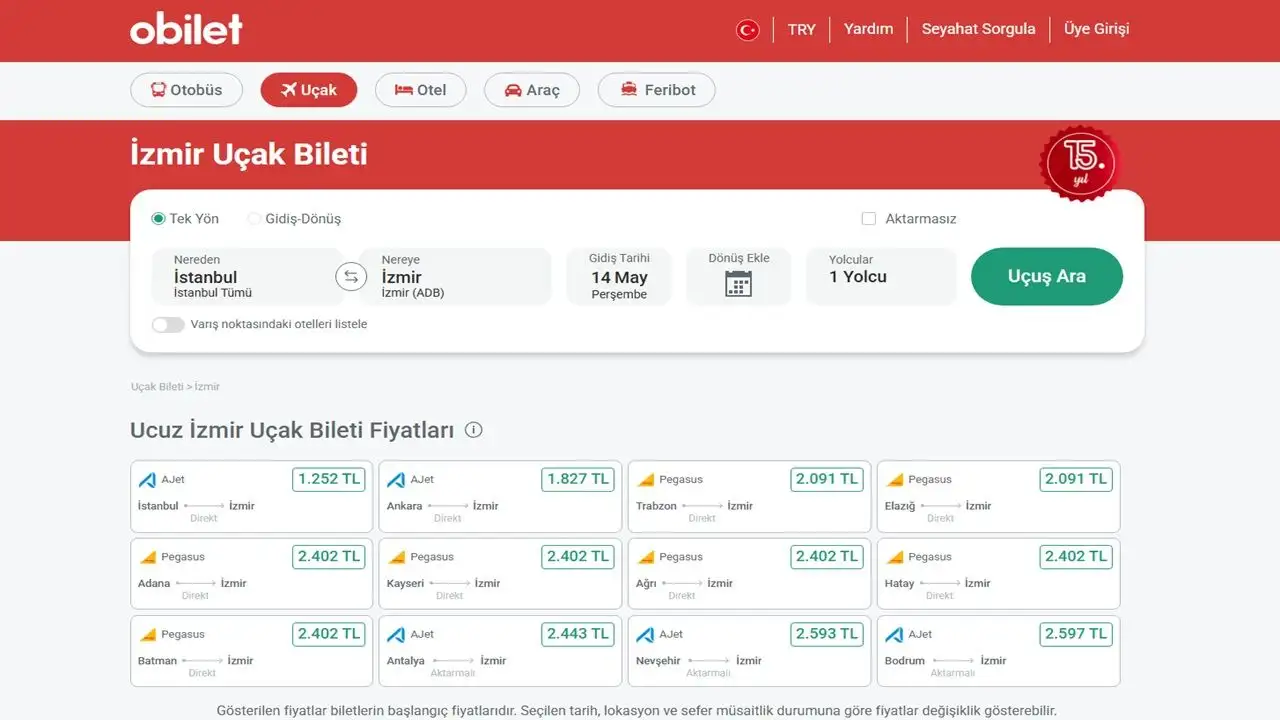The height and width of the screenshot is (720, 1280).
Task: Open the price info icon
Action: (474, 430)
